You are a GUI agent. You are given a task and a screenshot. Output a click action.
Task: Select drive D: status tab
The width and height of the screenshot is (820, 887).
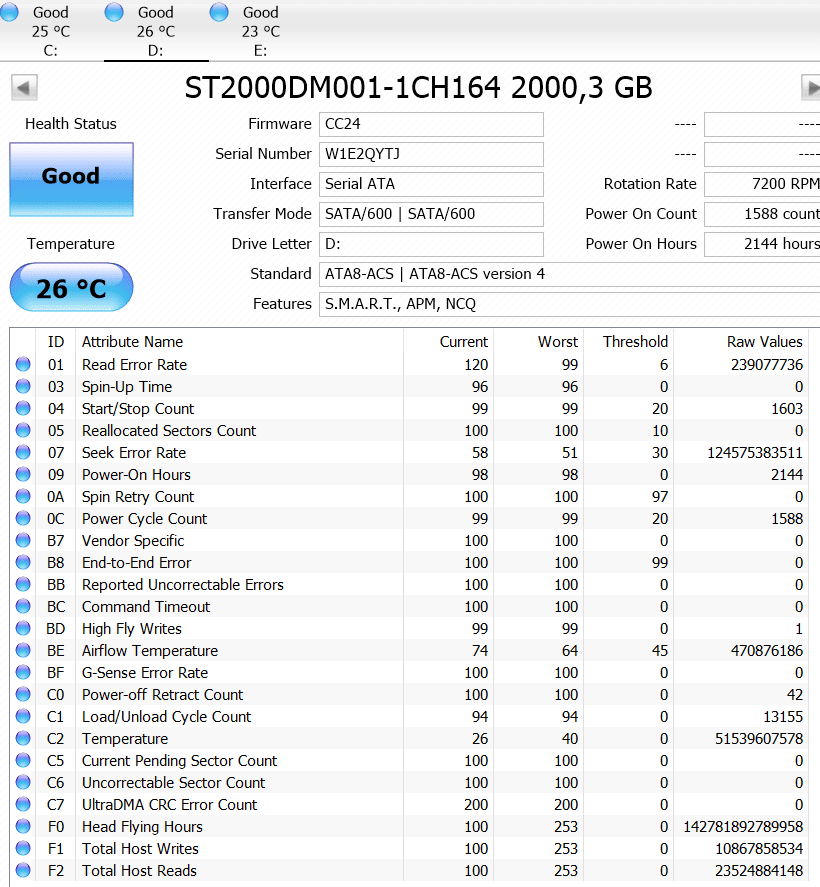pos(156,30)
